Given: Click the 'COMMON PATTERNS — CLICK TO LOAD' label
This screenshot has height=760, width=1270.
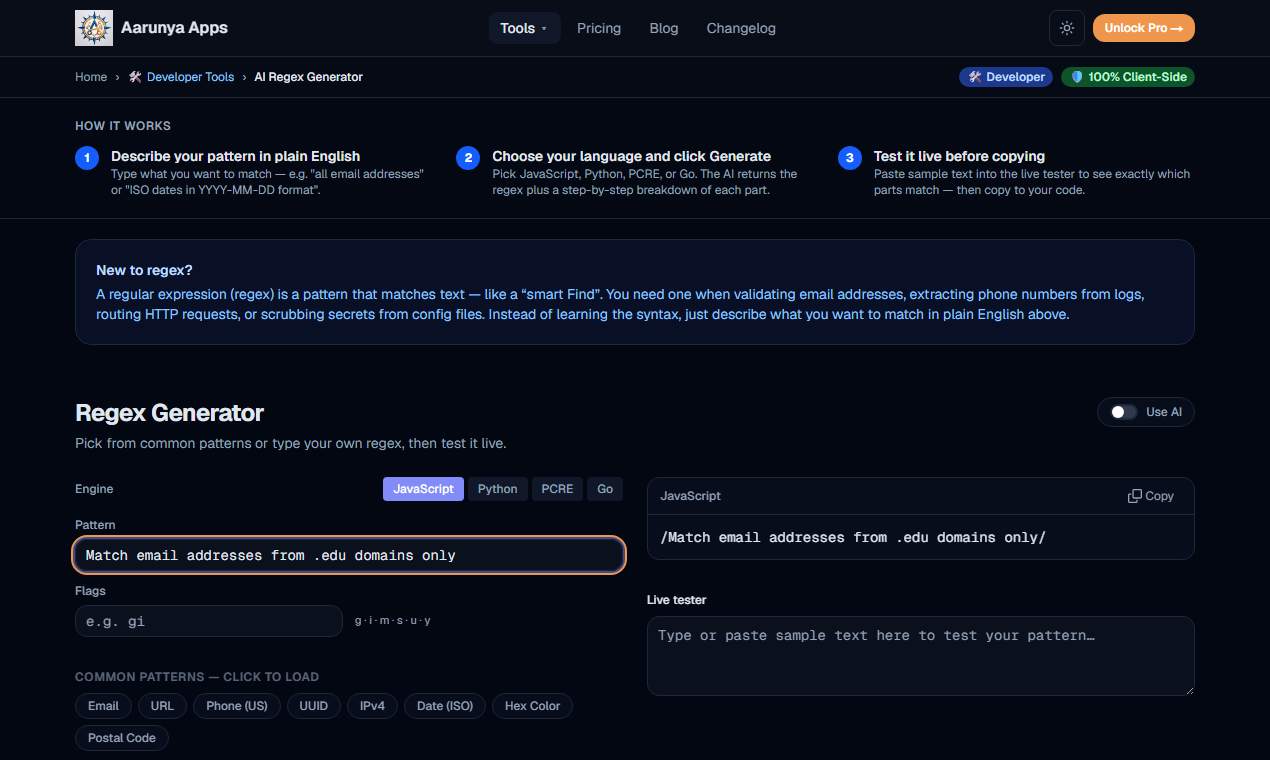Looking at the screenshot, I should coord(197,677).
